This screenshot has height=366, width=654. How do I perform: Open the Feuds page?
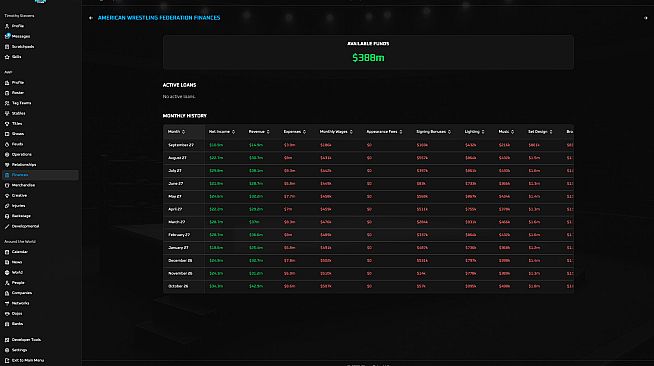[x=14, y=144]
